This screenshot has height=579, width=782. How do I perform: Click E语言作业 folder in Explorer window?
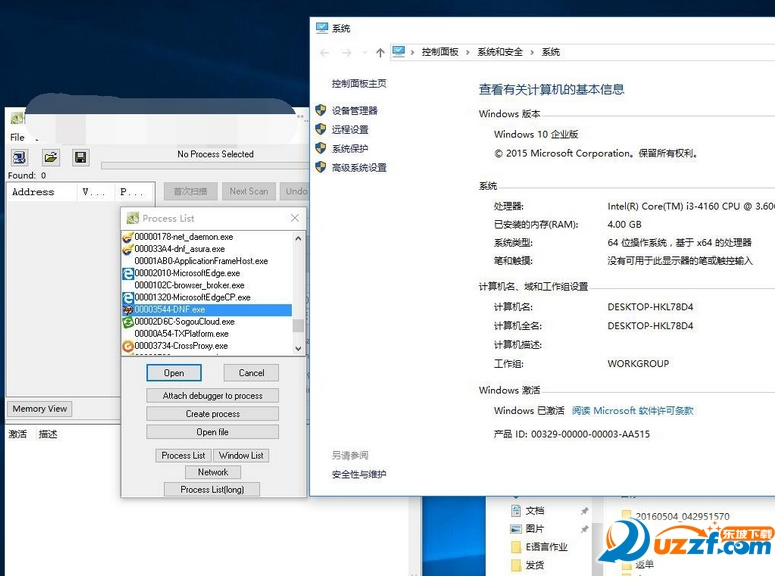pos(547,547)
